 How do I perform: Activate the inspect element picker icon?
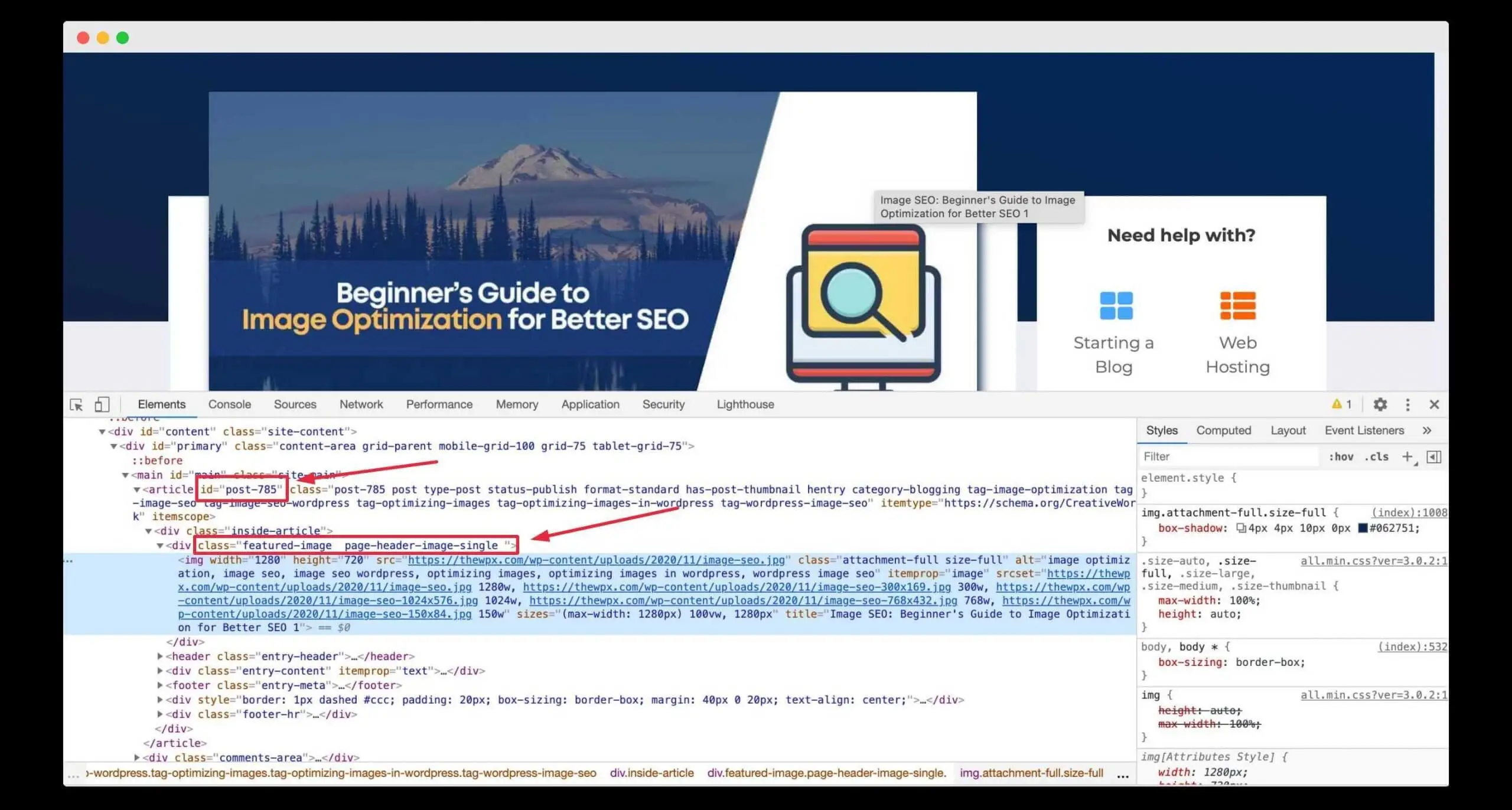(76, 404)
